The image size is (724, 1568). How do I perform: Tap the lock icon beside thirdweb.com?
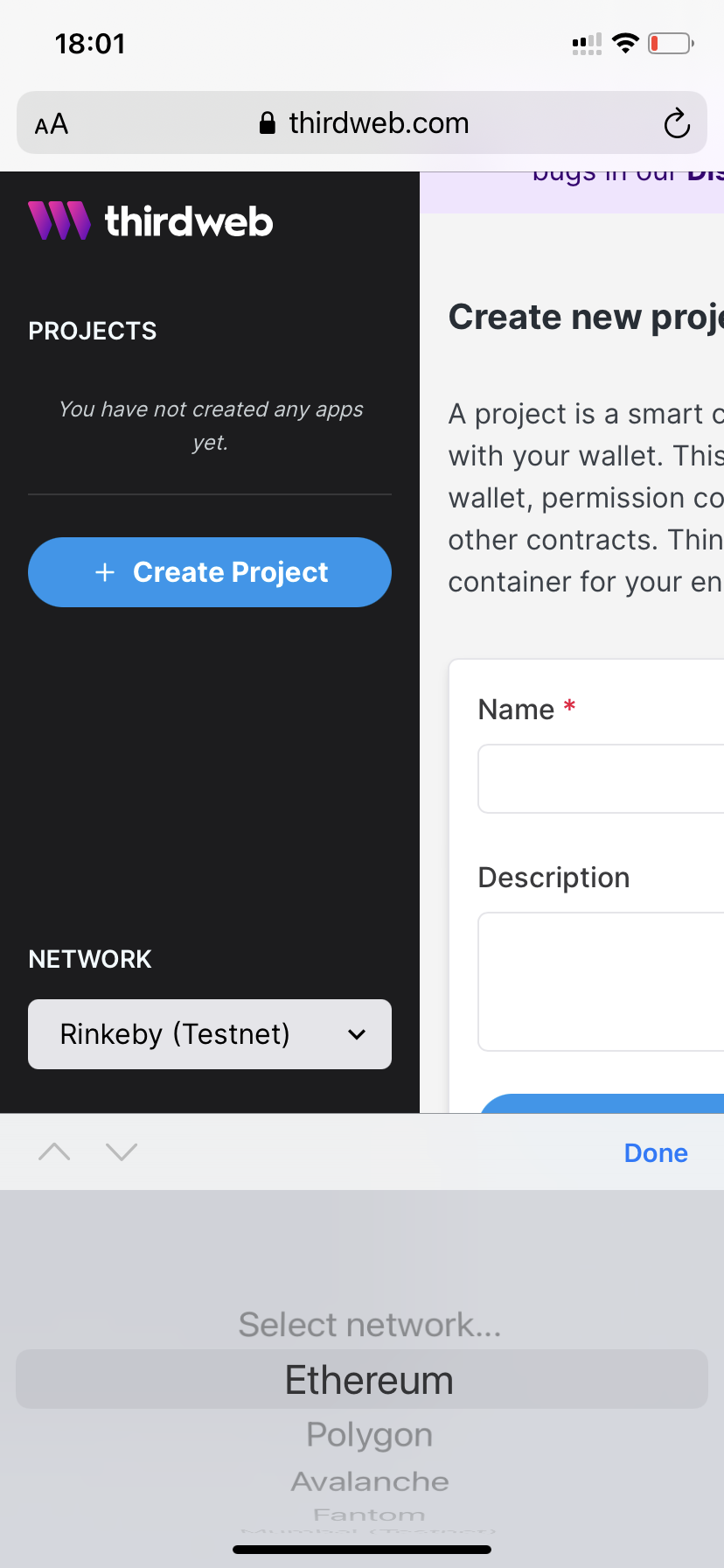268,123
